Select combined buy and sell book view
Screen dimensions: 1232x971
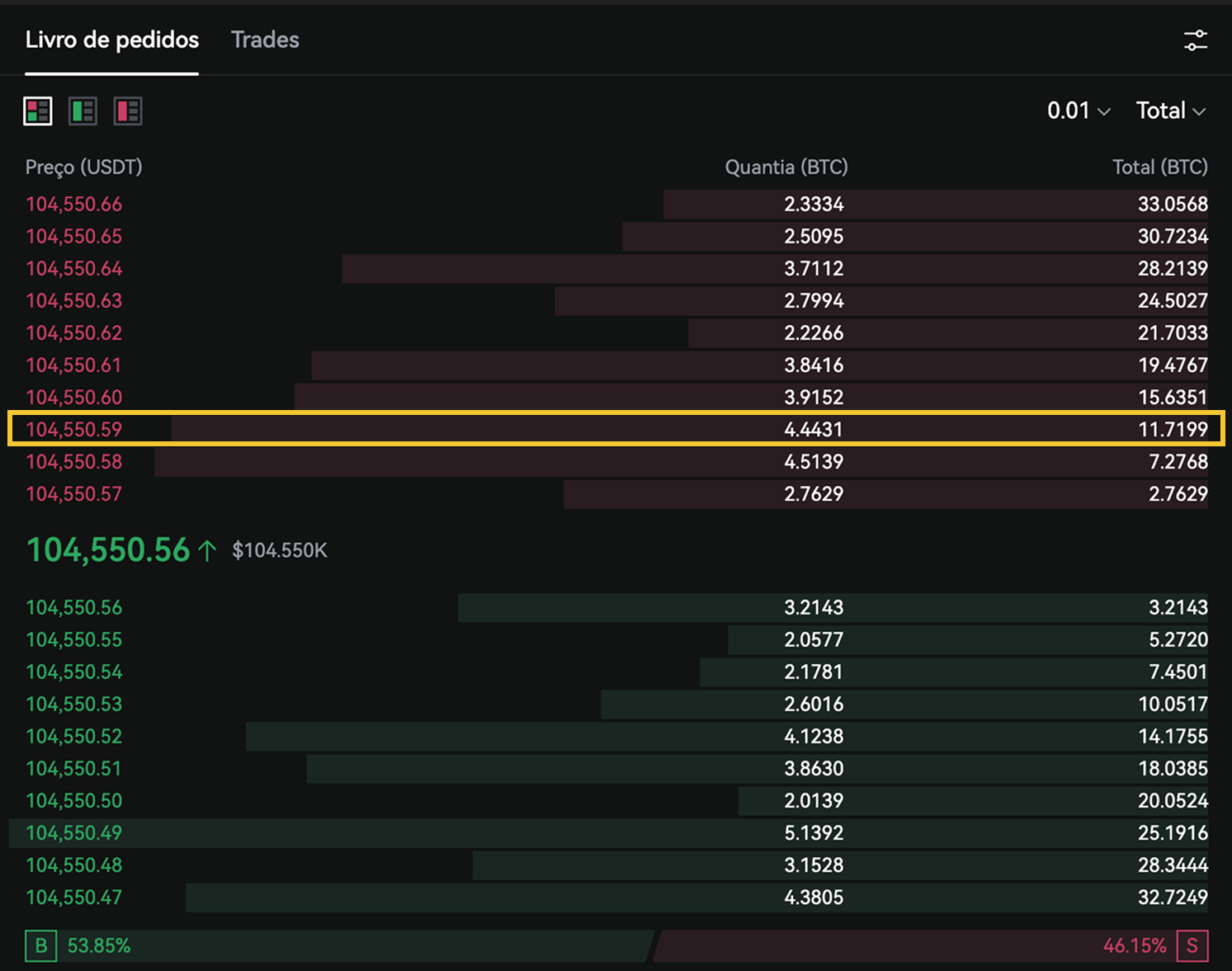click(38, 111)
